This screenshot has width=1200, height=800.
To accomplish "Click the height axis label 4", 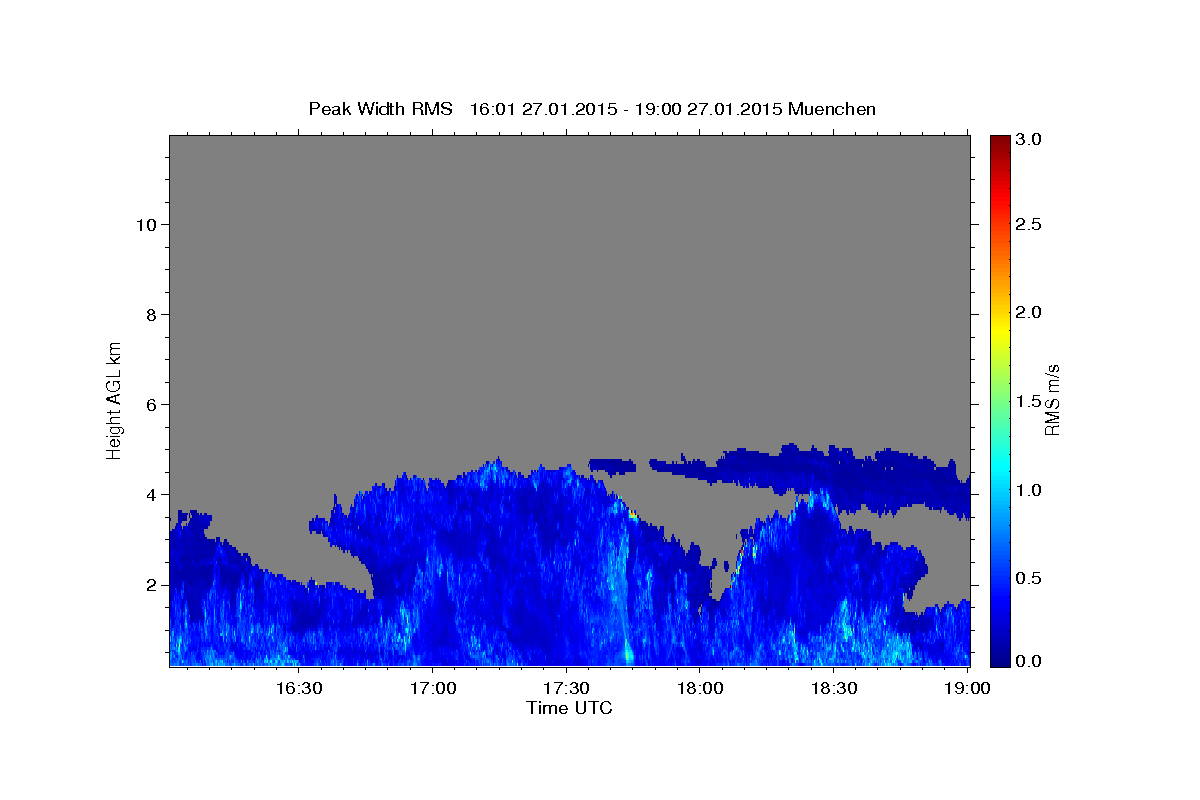I will click(151, 494).
